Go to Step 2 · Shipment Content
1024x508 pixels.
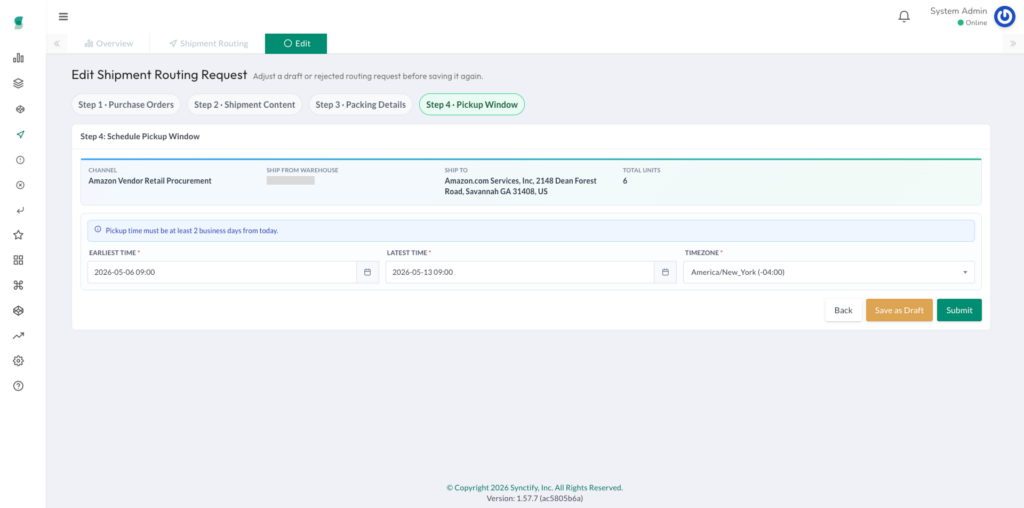(245, 104)
